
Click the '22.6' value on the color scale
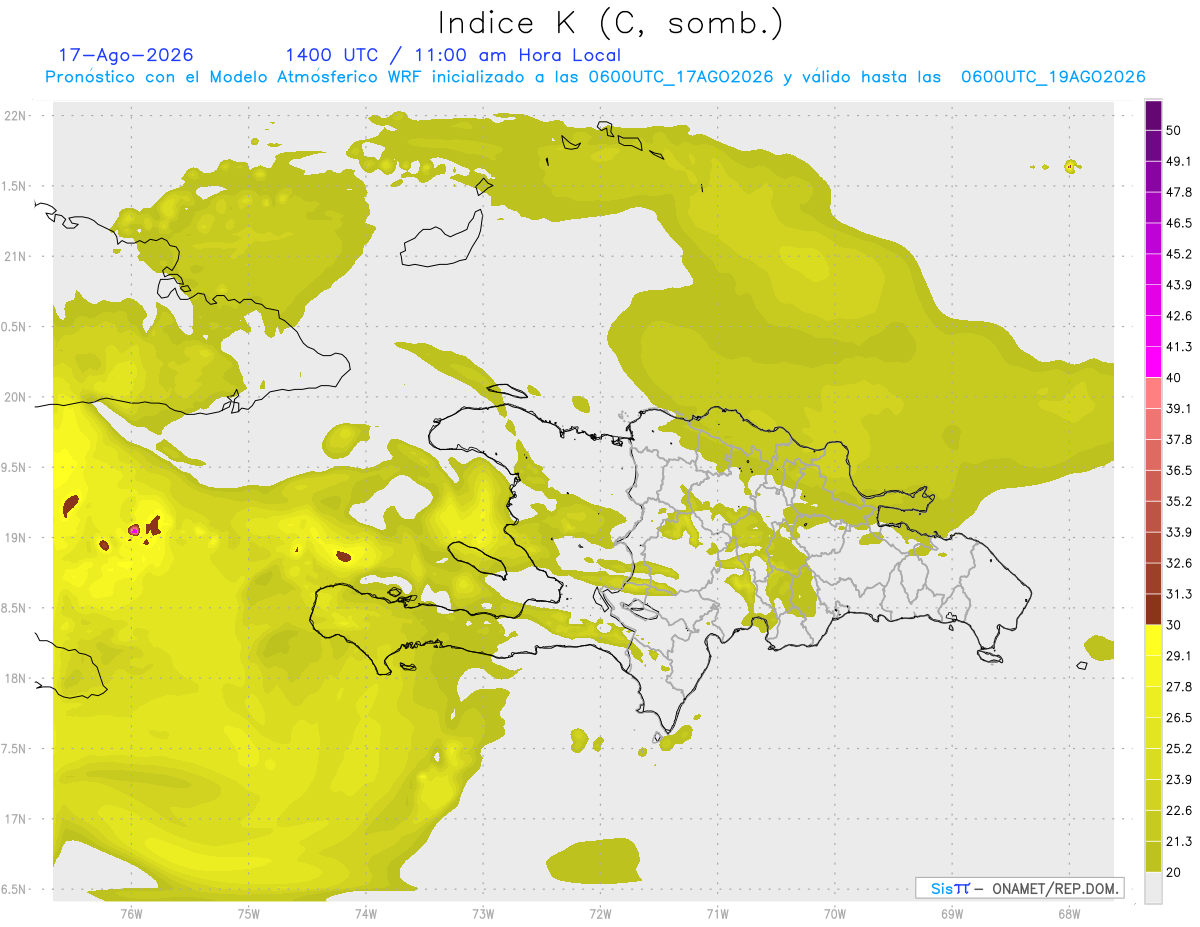tap(1179, 810)
